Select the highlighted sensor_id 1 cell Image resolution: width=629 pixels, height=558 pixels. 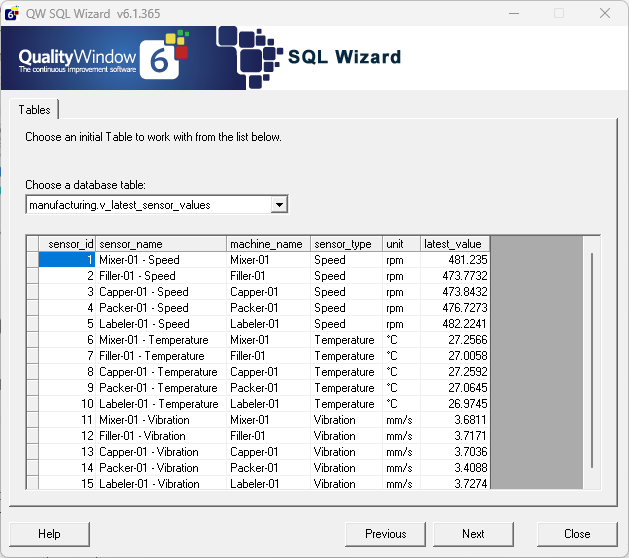pyautogui.click(x=67, y=260)
